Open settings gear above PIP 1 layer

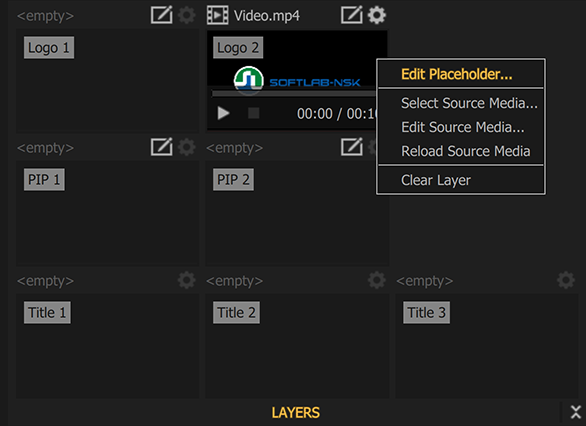click(186, 147)
